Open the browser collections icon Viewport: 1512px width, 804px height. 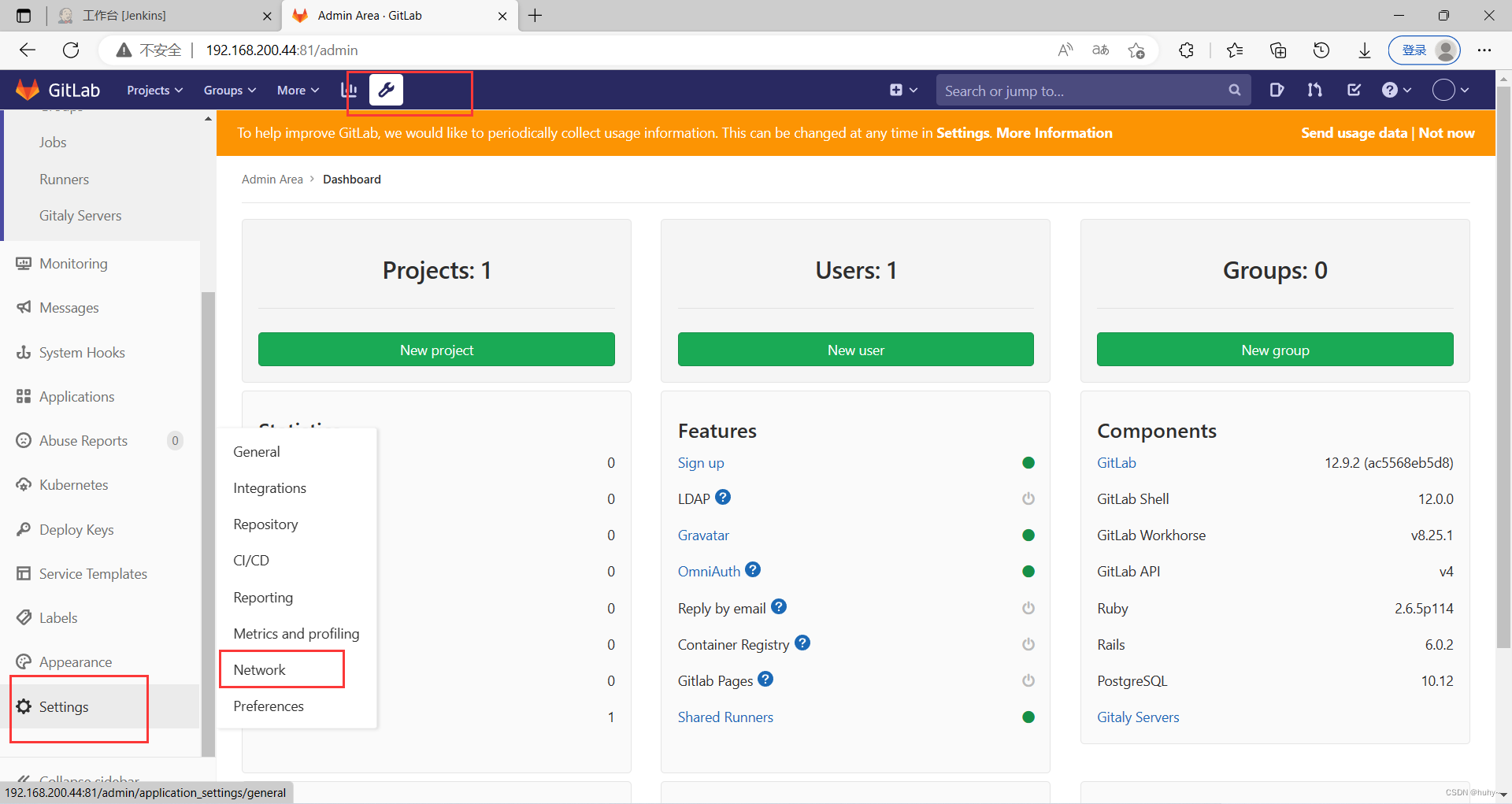click(1278, 50)
